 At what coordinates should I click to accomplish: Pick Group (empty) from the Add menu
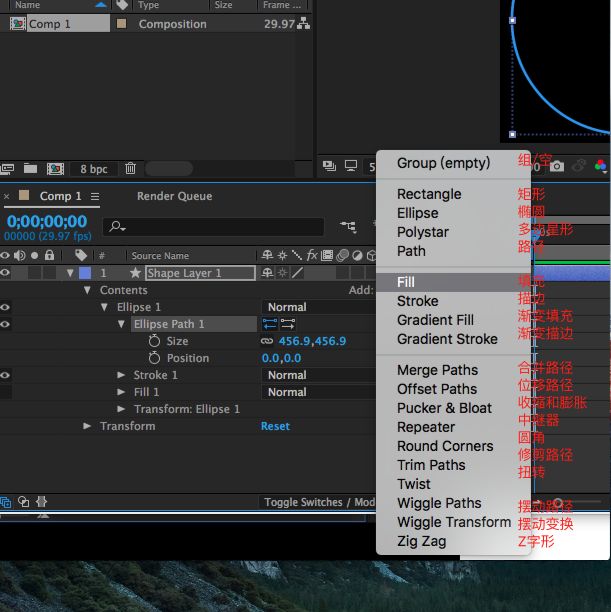[x=454, y=163]
